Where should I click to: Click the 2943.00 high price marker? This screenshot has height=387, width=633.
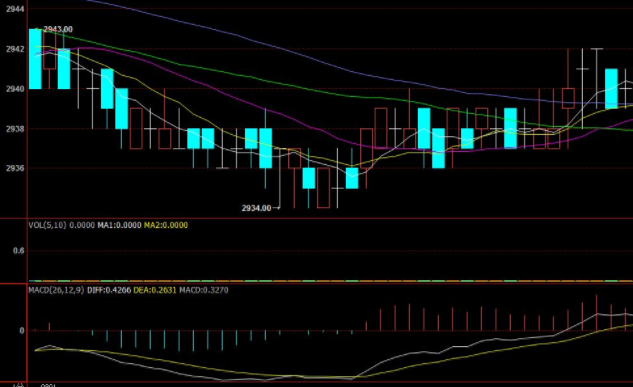point(58,29)
